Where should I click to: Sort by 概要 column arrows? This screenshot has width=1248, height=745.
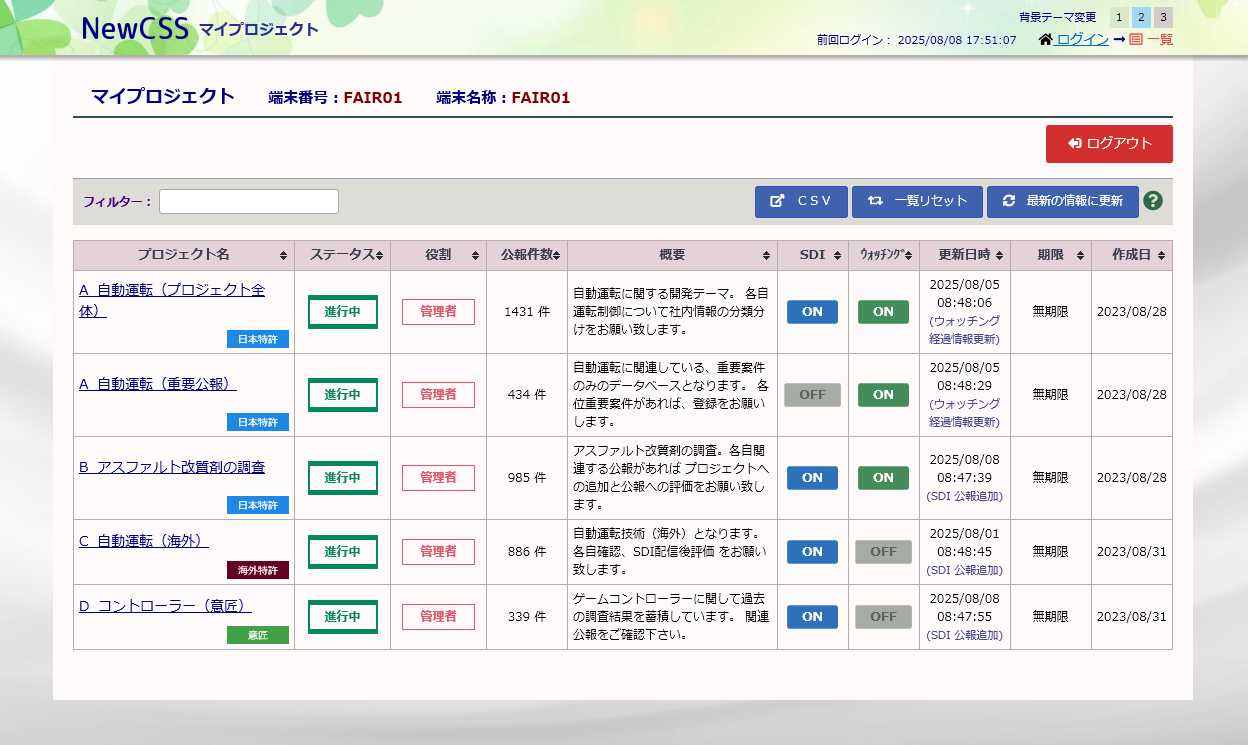pyautogui.click(x=767, y=256)
